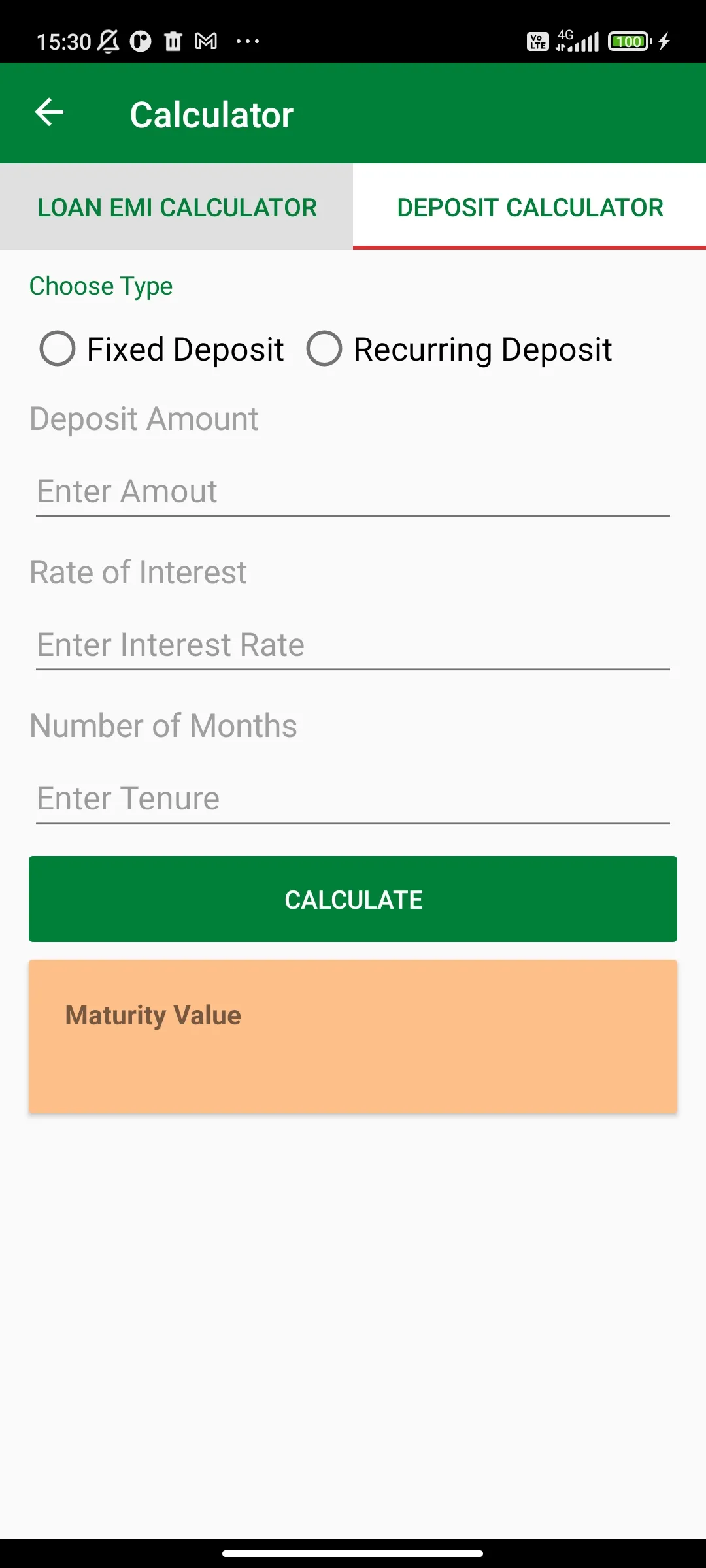Tap the trash notification icon in status bar
Screen dimensions: 706x1568
(x=173, y=42)
